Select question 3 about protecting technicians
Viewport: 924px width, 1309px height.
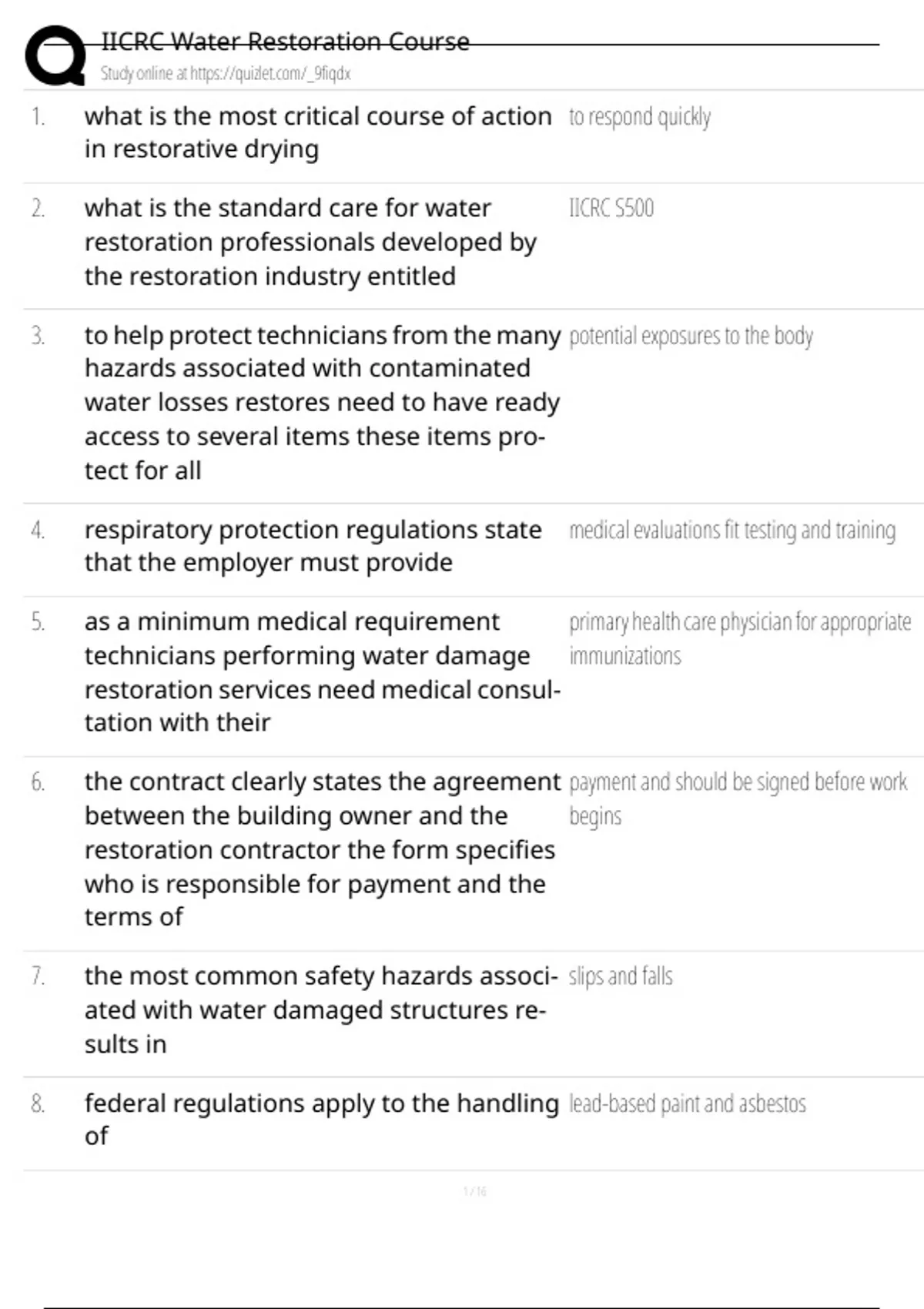(x=322, y=403)
